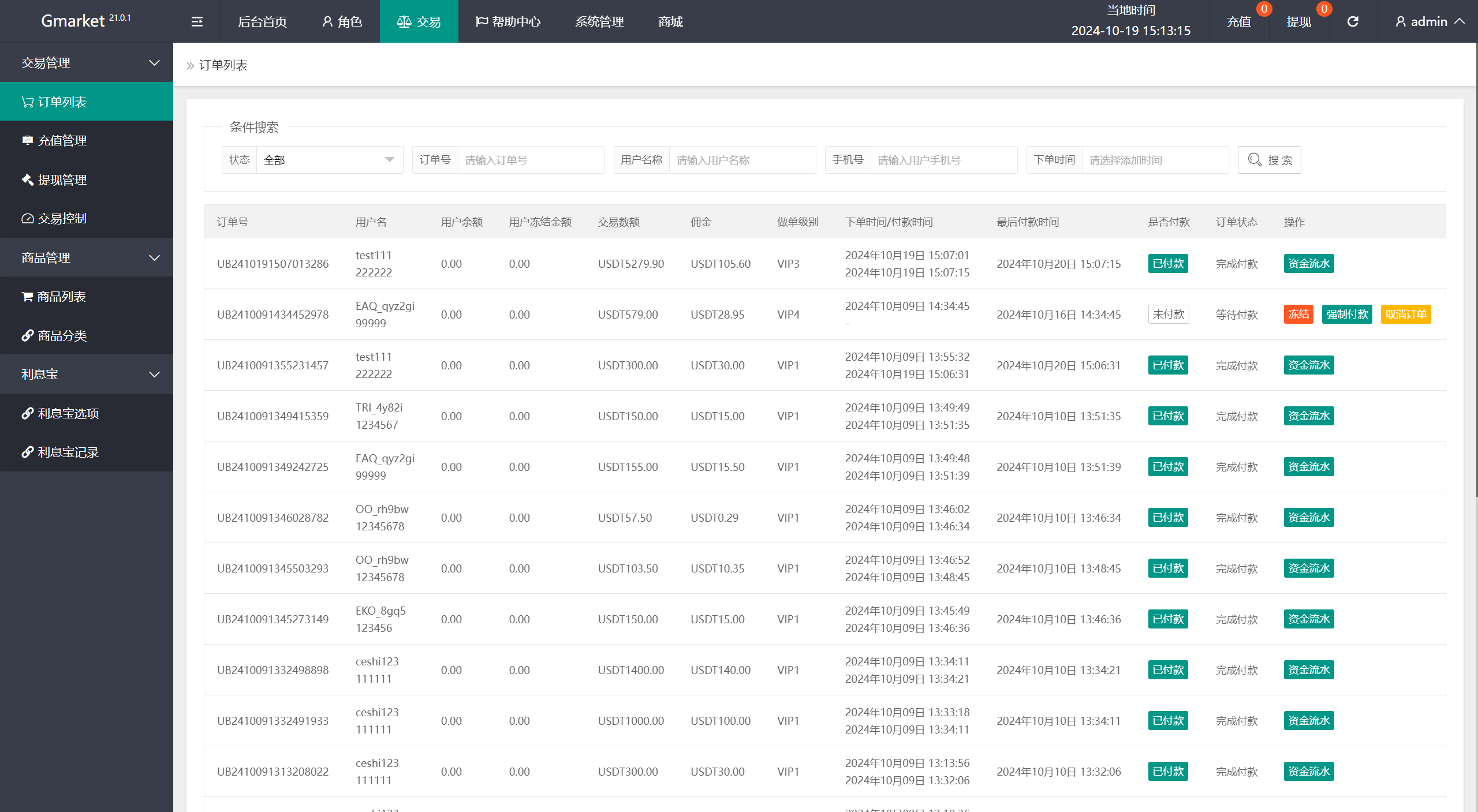Open the 状态 全部 dropdown
This screenshot has width=1478, height=812.
[x=329, y=160]
